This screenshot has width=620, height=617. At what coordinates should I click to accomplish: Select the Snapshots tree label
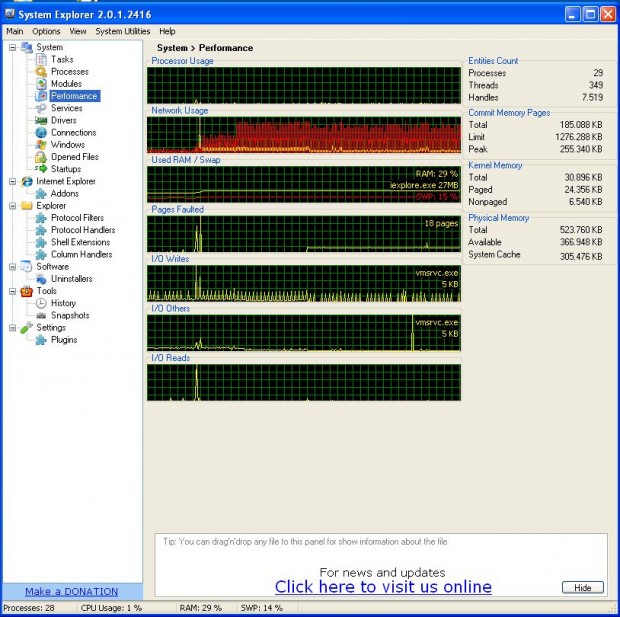[x=70, y=315]
